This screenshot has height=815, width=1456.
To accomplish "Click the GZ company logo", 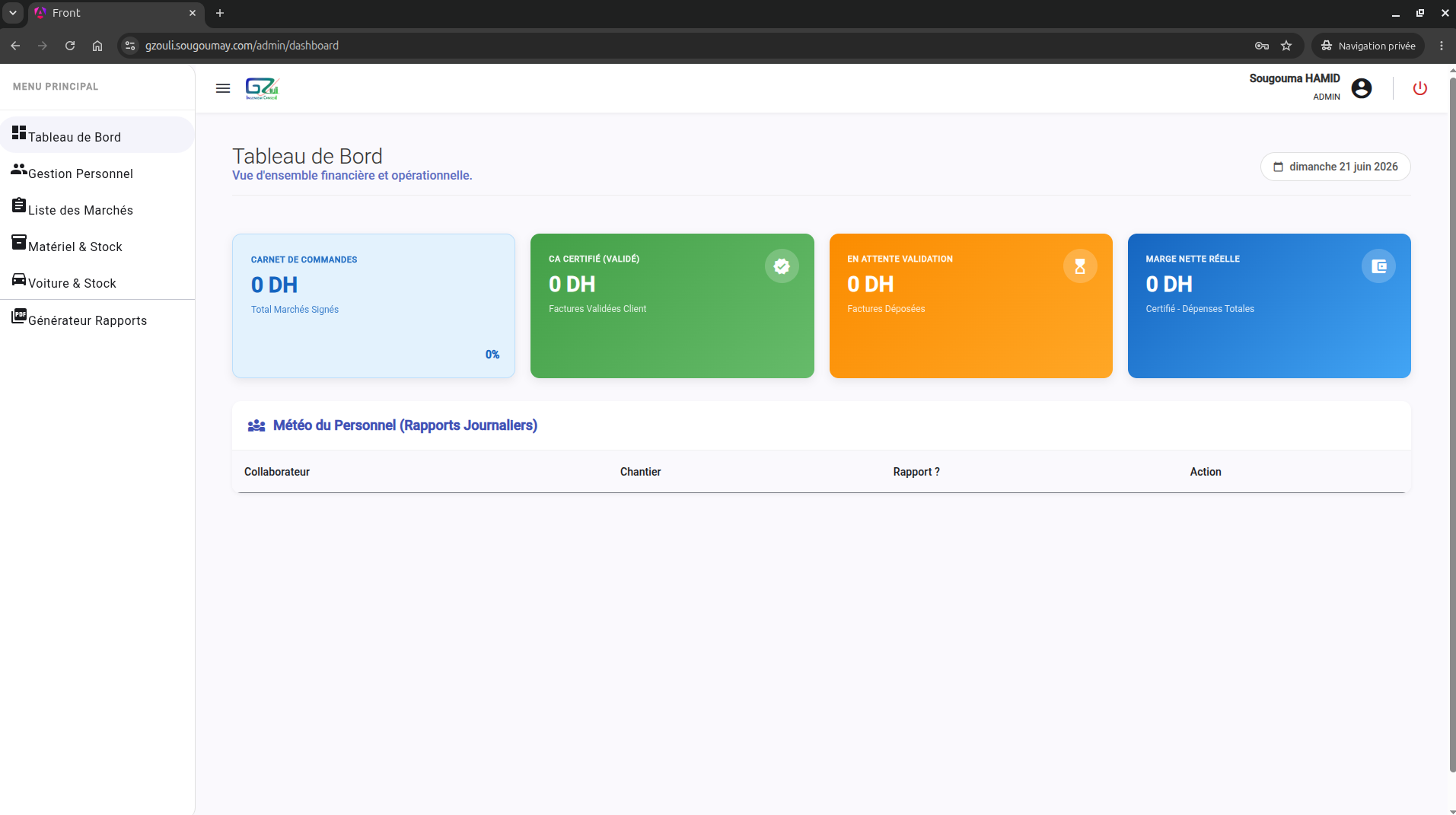I will tap(263, 88).
